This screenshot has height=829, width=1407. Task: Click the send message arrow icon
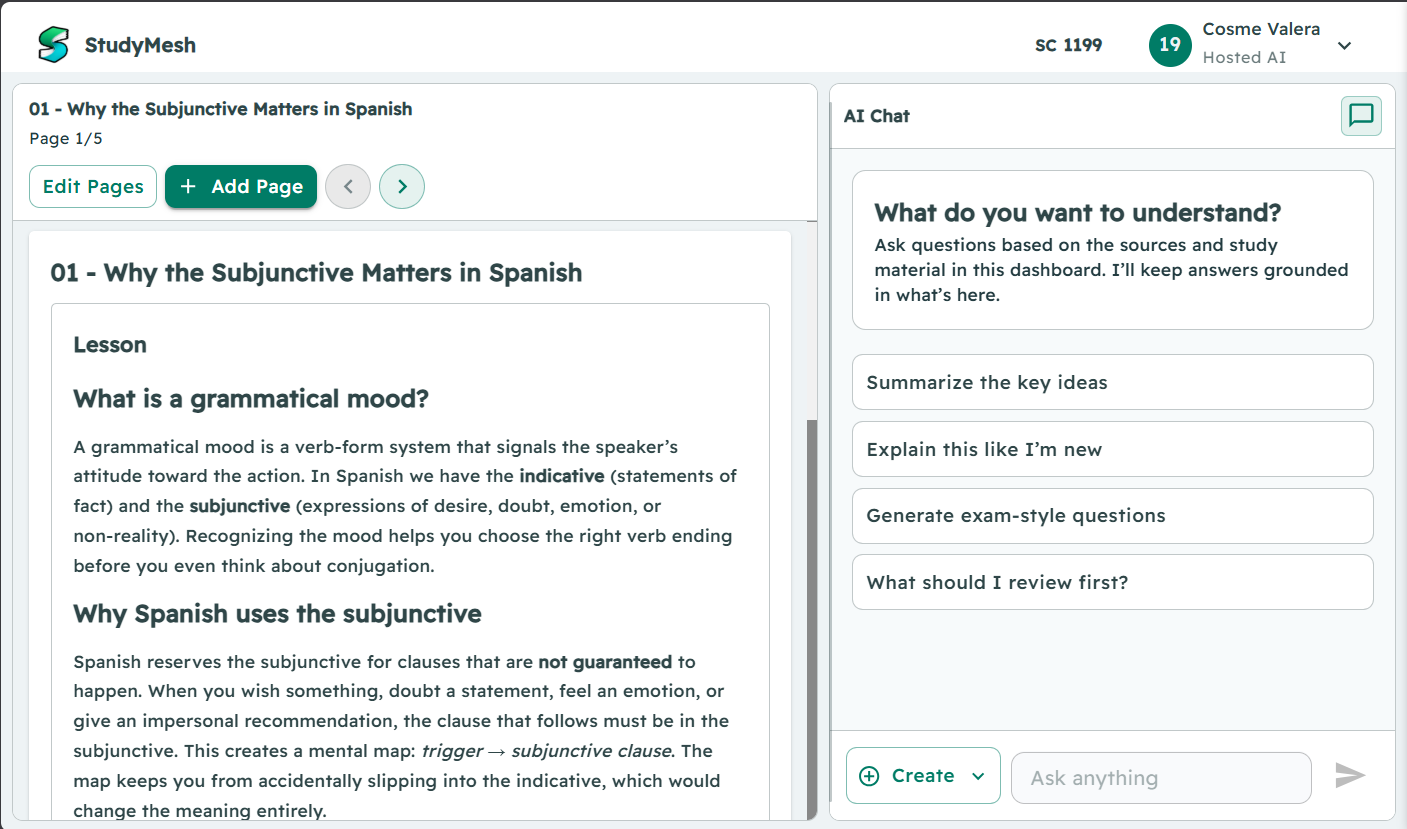click(x=1350, y=775)
